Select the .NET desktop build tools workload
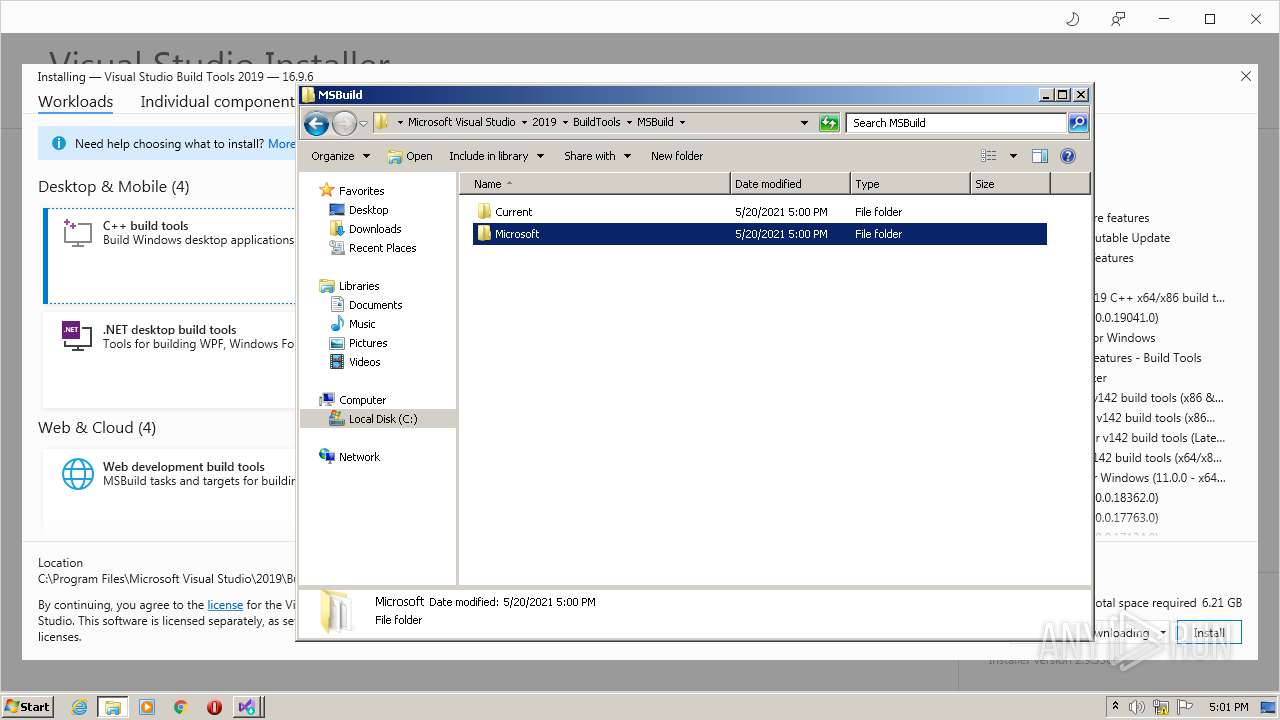This screenshot has width=1280, height=720. pos(170,358)
